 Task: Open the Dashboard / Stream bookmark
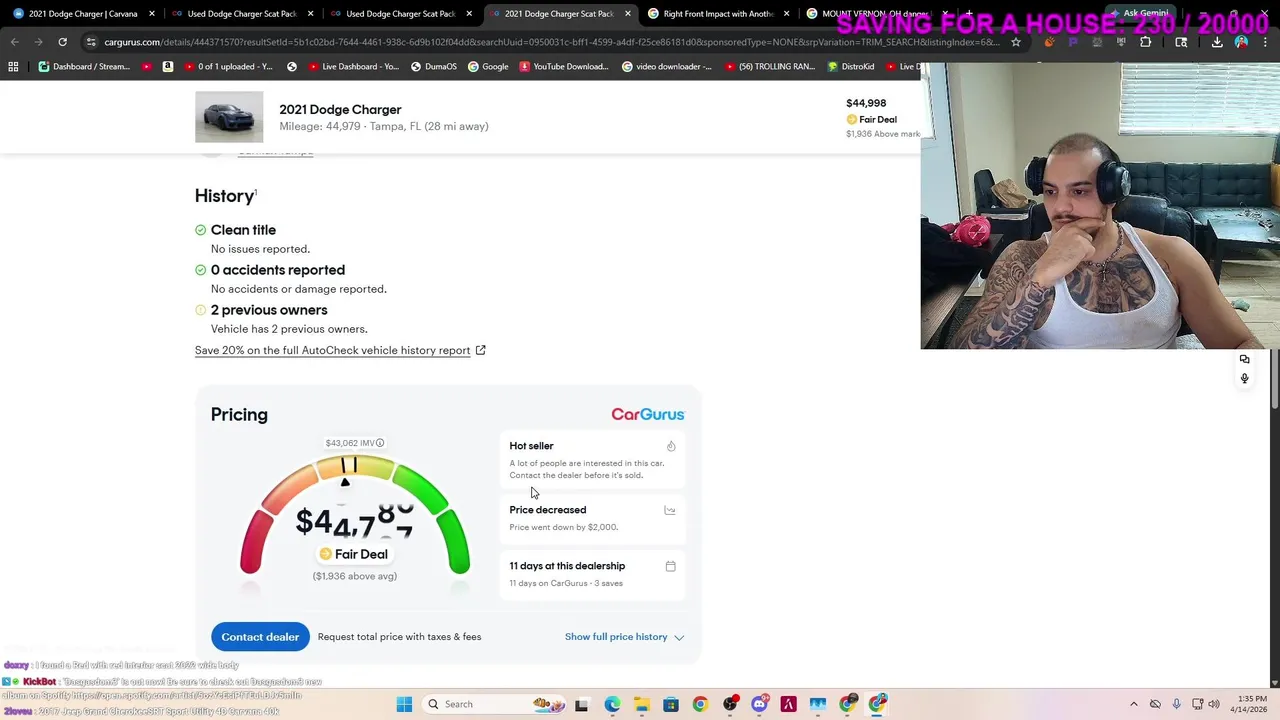(x=84, y=66)
